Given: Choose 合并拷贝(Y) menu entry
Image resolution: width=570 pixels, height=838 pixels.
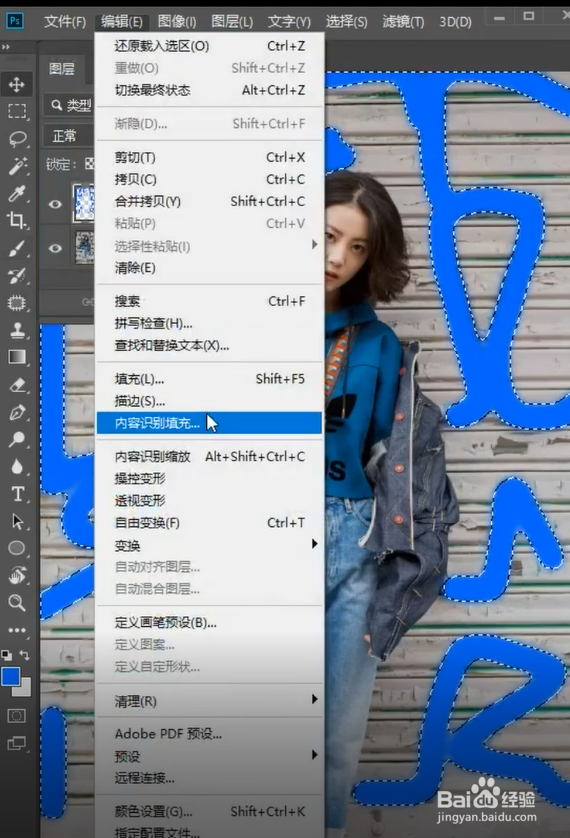Looking at the screenshot, I should click(209, 201).
